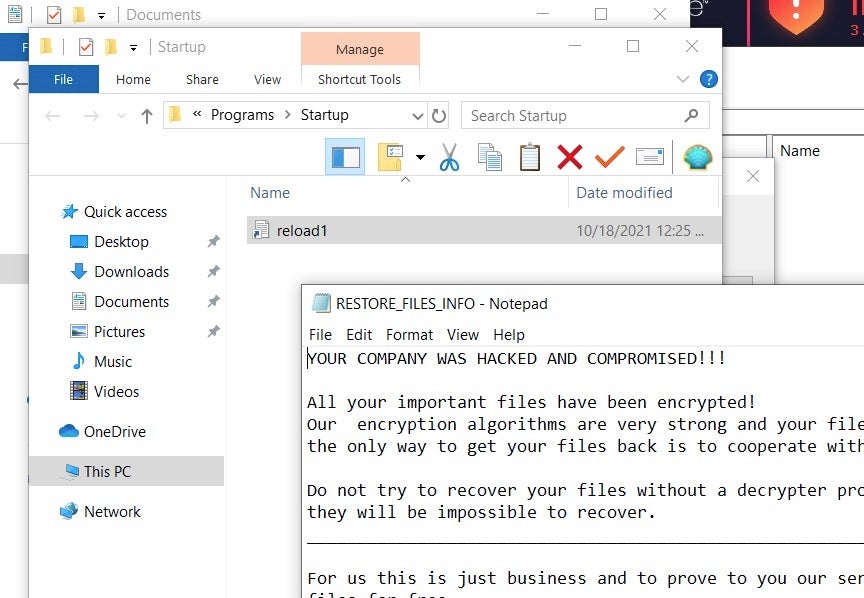864x598 pixels.
Task: Expand the address bar history dropdown
Action: (418, 116)
